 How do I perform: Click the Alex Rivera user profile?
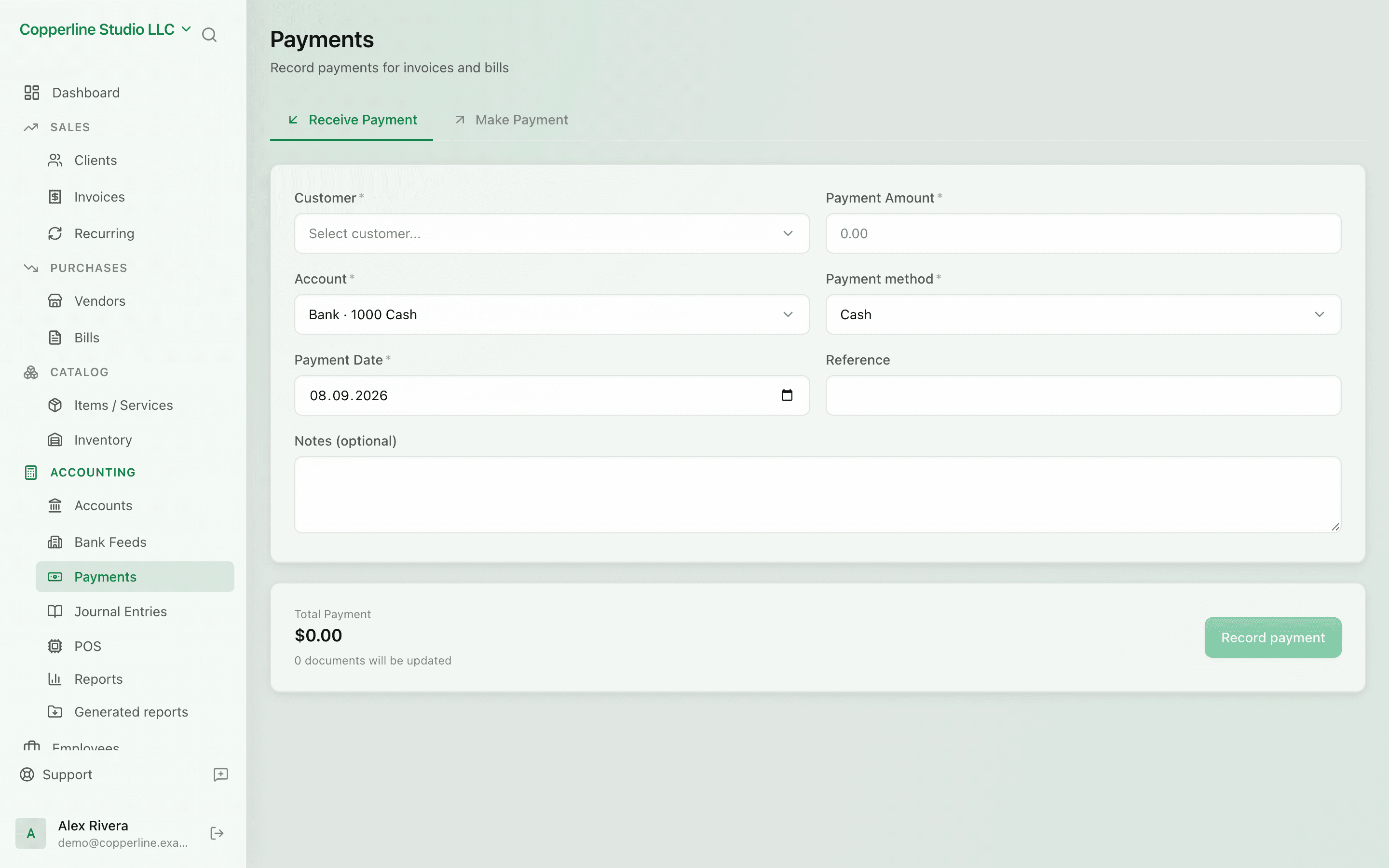click(103, 834)
